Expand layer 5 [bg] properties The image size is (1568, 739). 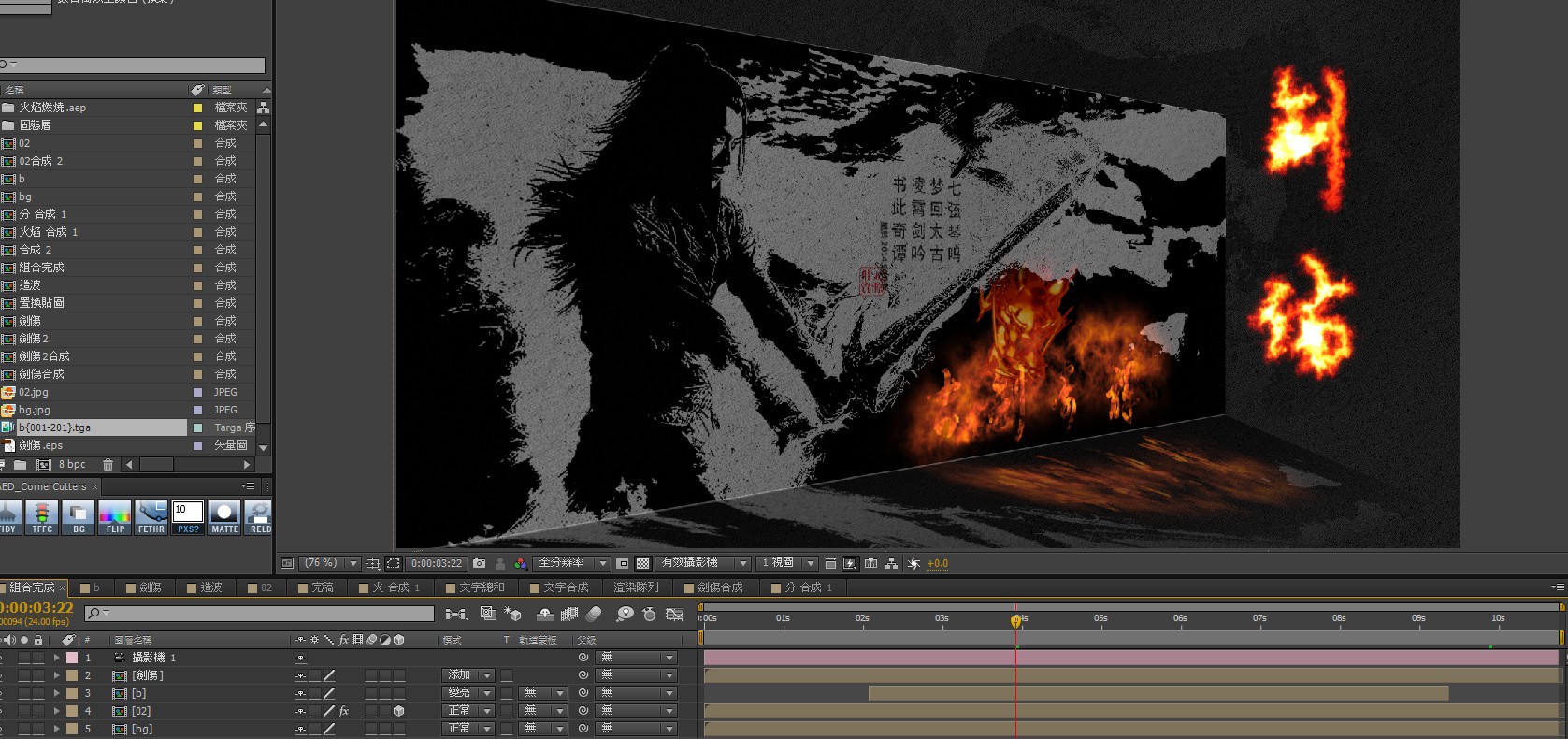point(56,729)
